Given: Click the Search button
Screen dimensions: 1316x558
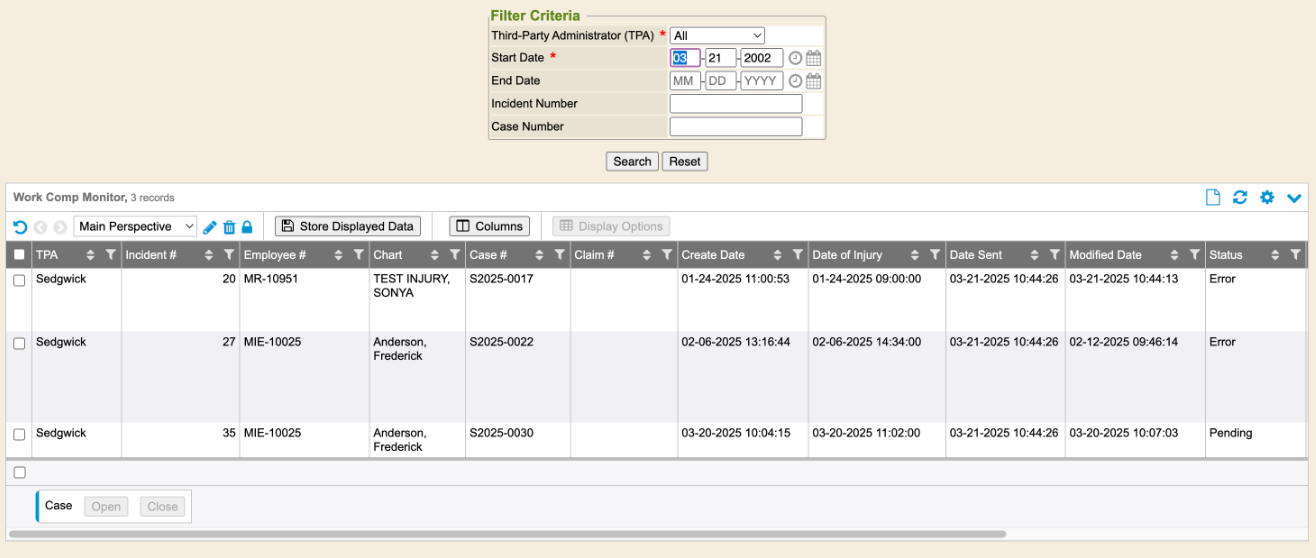Looking at the screenshot, I should [x=632, y=161].
